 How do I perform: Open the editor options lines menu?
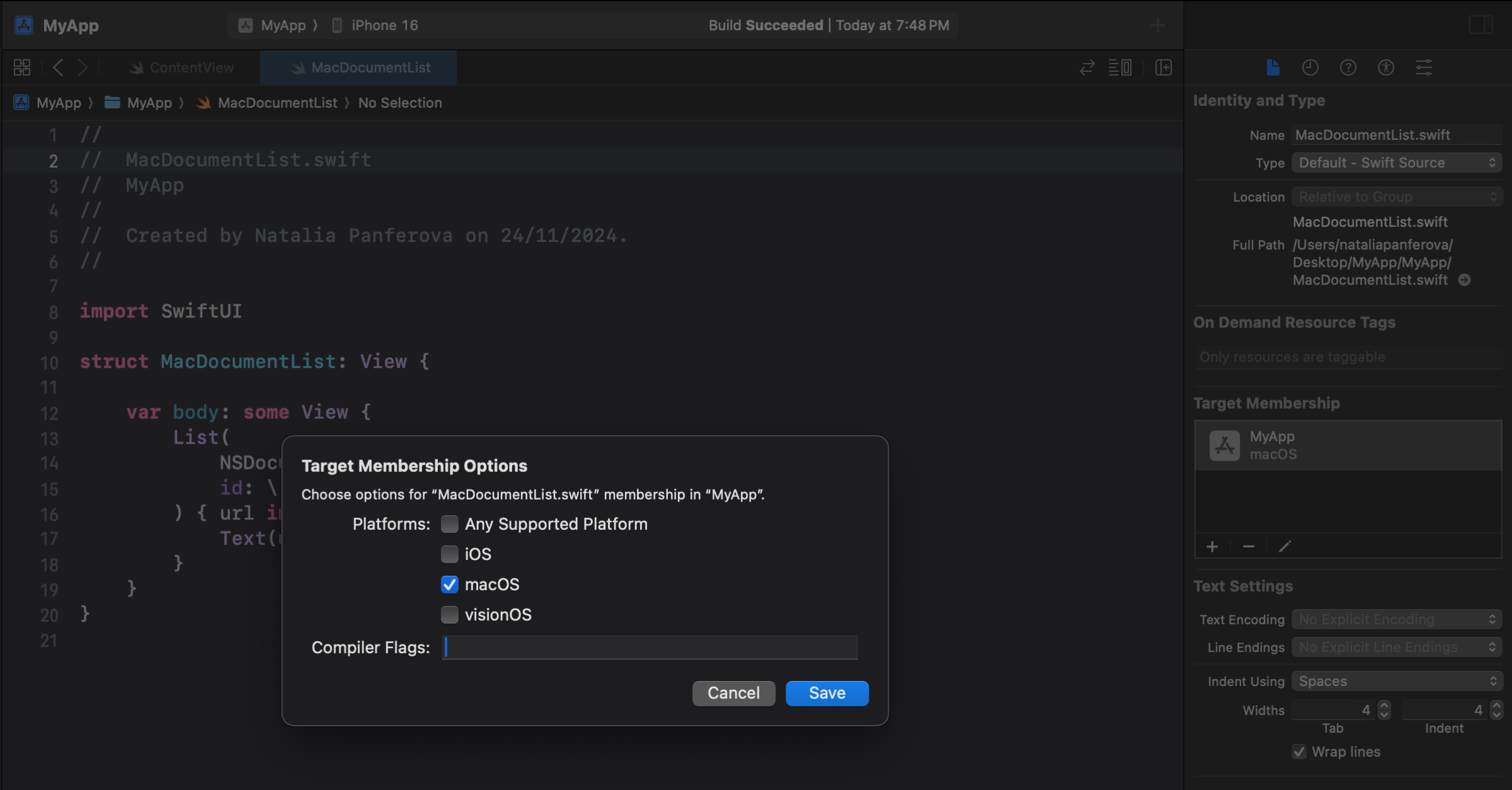pyautogui.click(x=1120, y=67)
